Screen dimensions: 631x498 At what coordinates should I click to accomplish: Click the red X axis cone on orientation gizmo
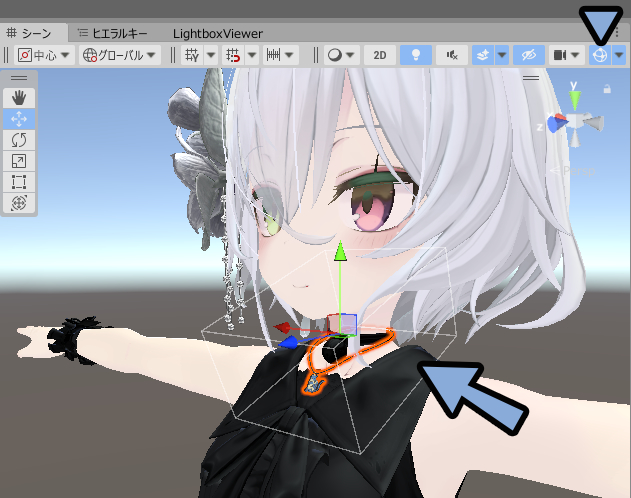(561, 117)
